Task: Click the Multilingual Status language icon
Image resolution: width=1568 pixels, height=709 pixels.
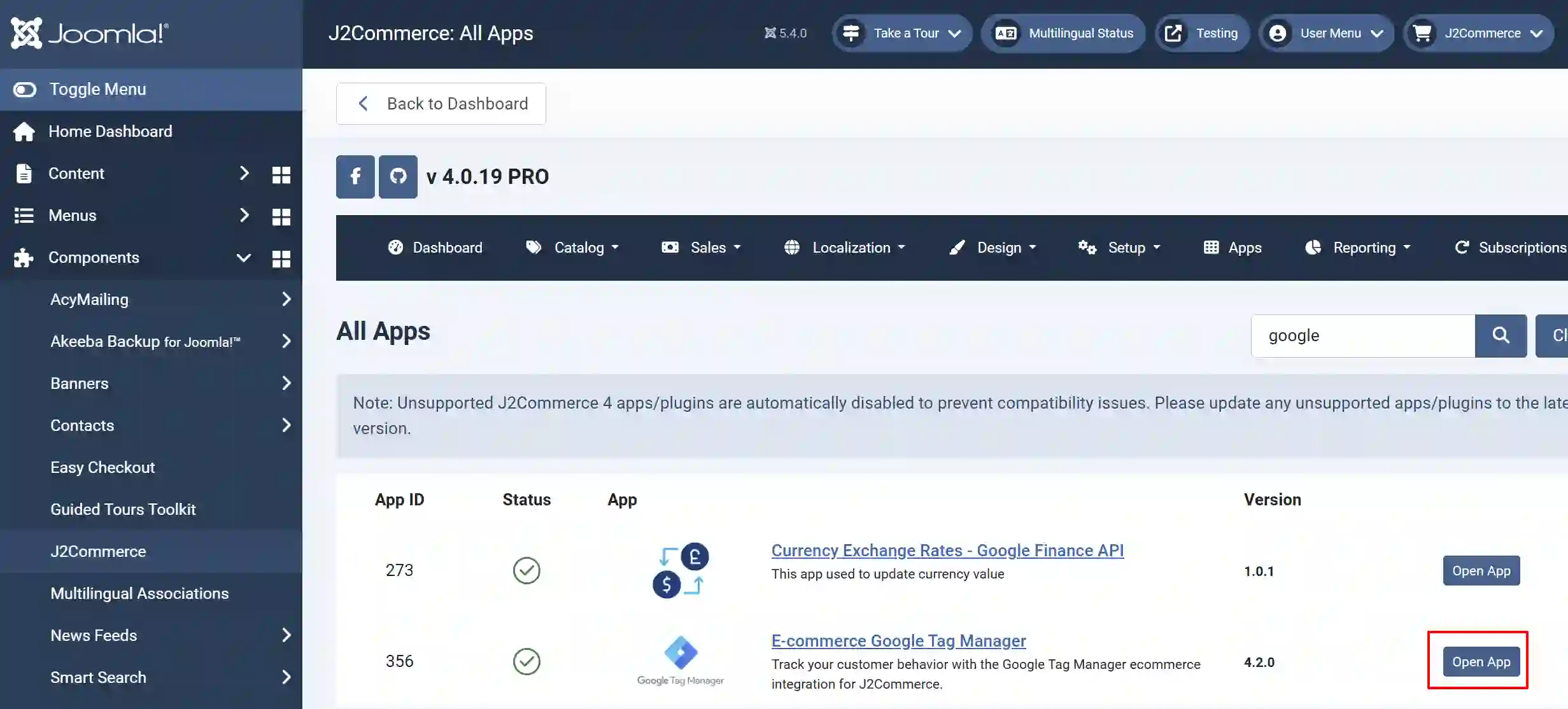Action: (1006, 33)
